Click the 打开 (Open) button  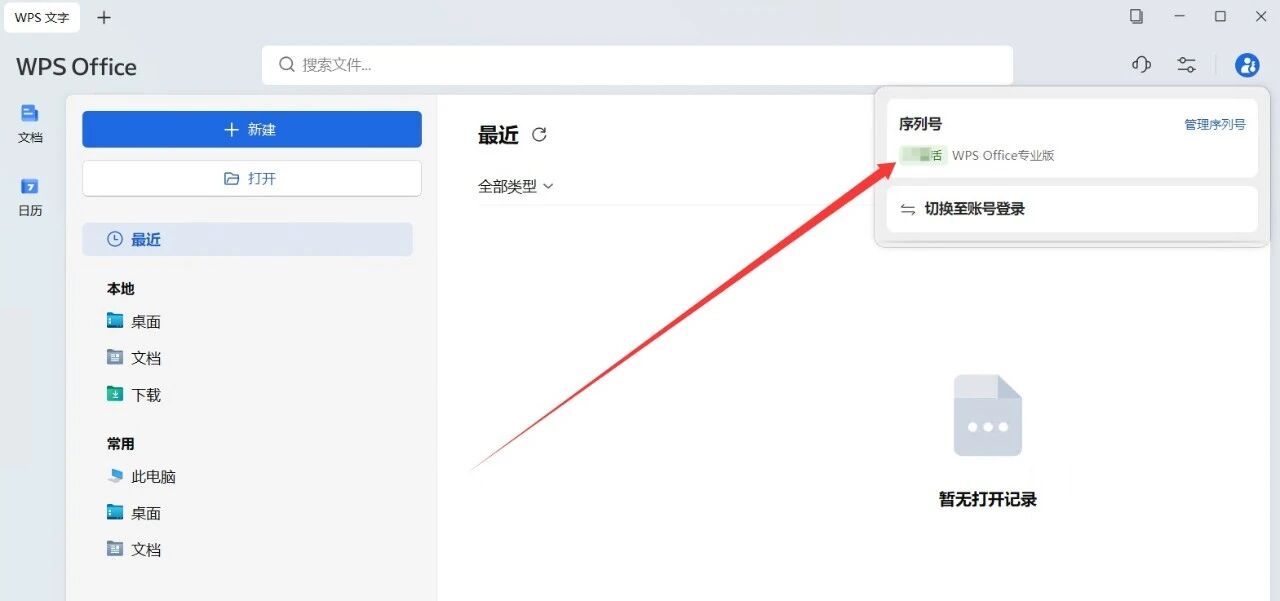(x=252, y=178)
